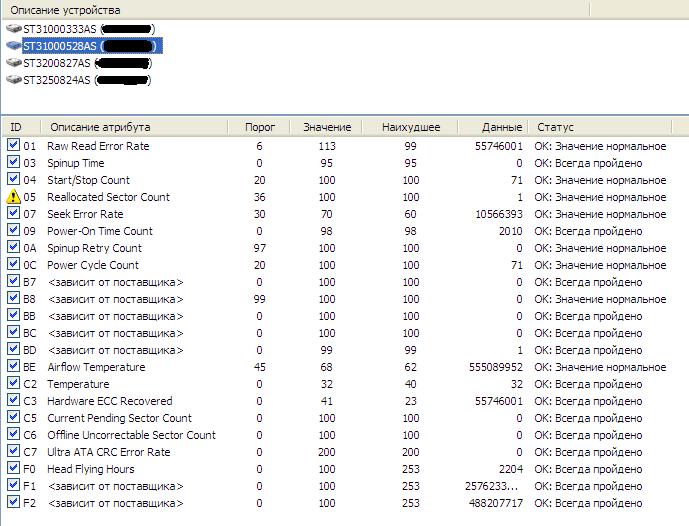The image size is (689, 526).
Task: Toggle the Power Cycle Count checkbox
Action: [13, 264]
